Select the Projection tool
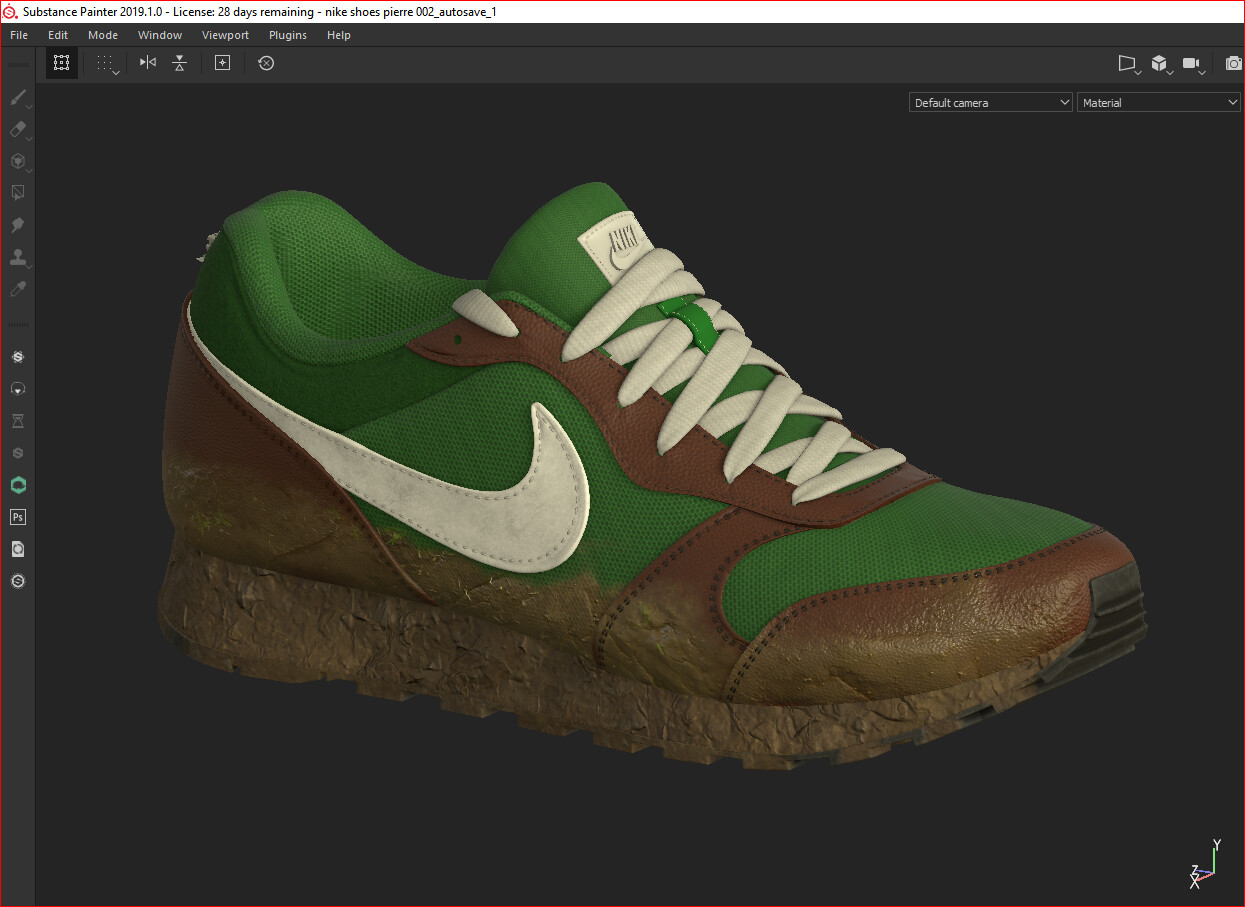The height and width of the screenshot is (907, 1245). (17, 161)
